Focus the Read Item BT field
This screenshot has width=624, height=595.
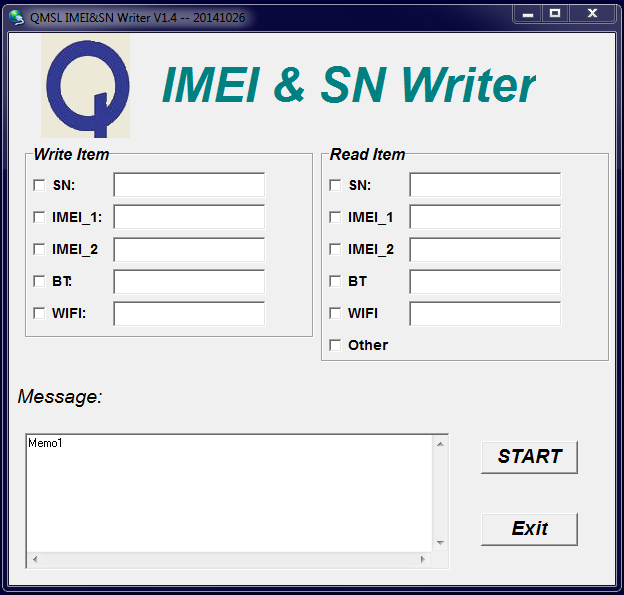[485, 282]
